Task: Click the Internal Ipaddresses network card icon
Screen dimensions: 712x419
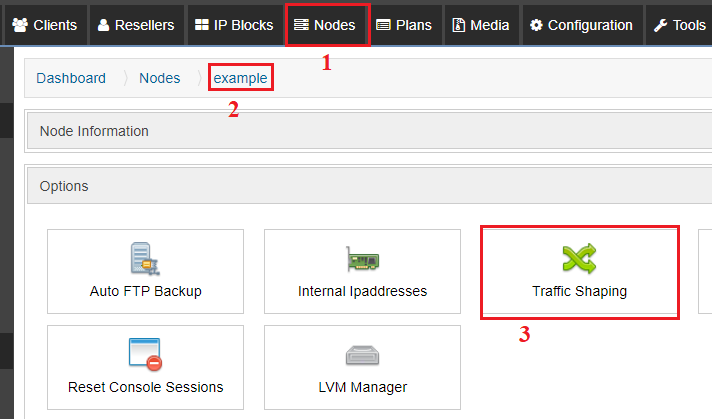Action: (362, 259)
